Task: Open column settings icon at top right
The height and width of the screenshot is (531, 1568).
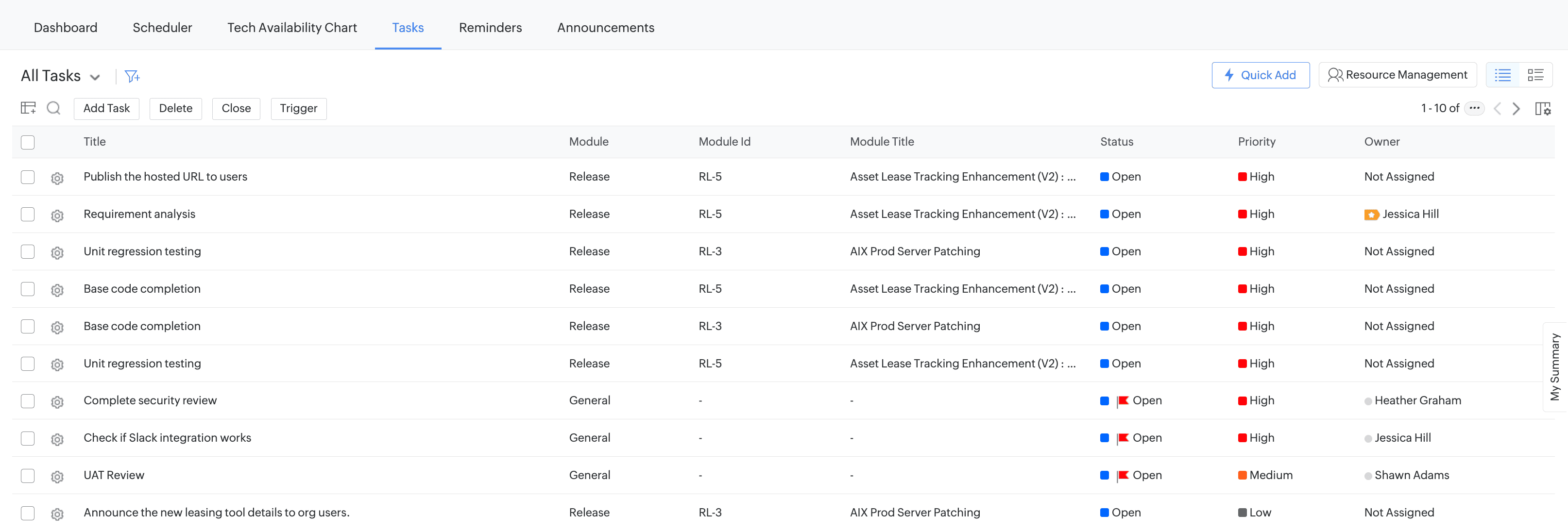Action: tap(1542, 109)
